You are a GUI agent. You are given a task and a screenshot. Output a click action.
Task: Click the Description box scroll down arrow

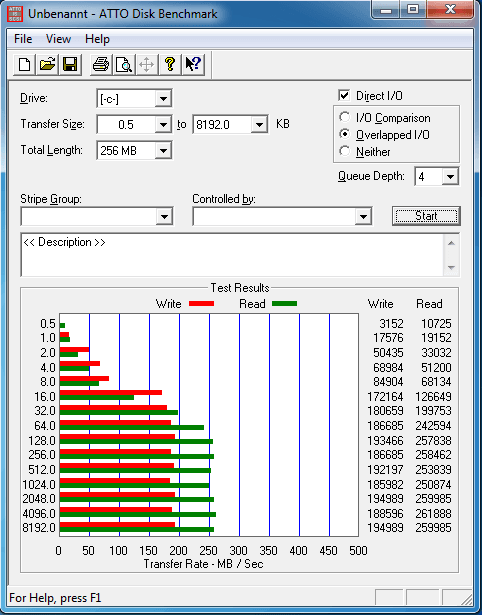[x=451, y=267]
